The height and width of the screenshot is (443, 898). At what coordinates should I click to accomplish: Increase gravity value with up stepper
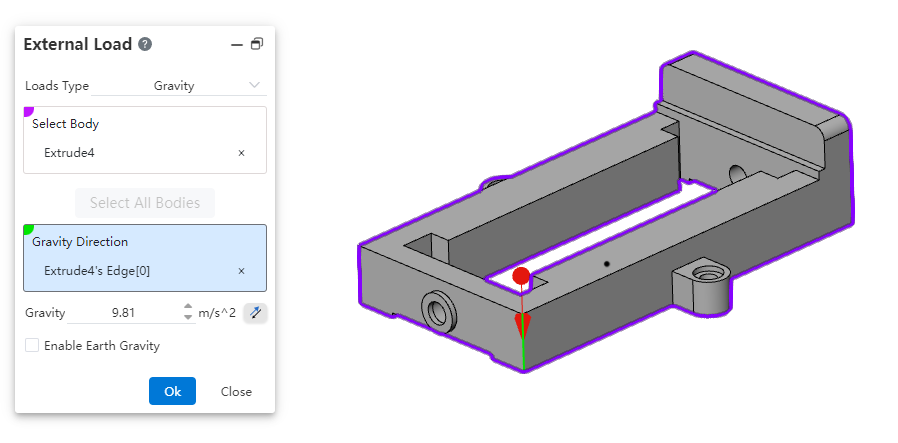coord(188,308)
